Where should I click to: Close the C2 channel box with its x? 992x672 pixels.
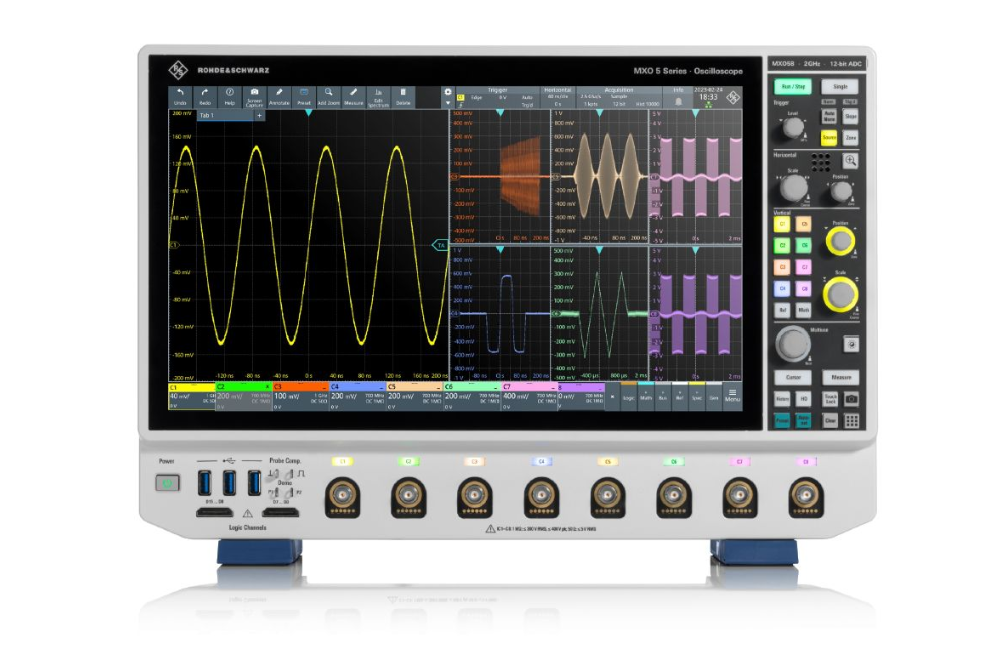point(267,386)
